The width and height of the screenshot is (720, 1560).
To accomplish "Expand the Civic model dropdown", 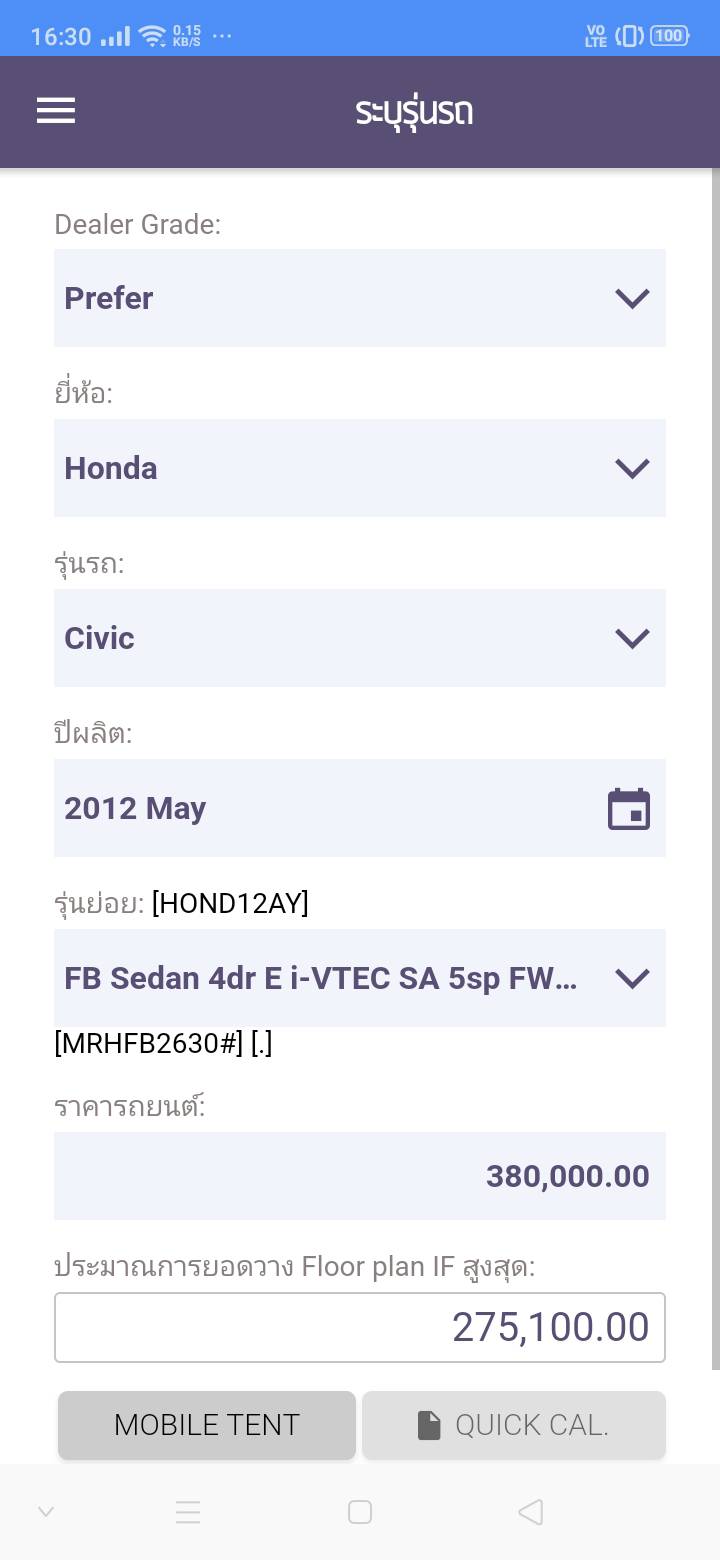I will click(x=359, y=638).
